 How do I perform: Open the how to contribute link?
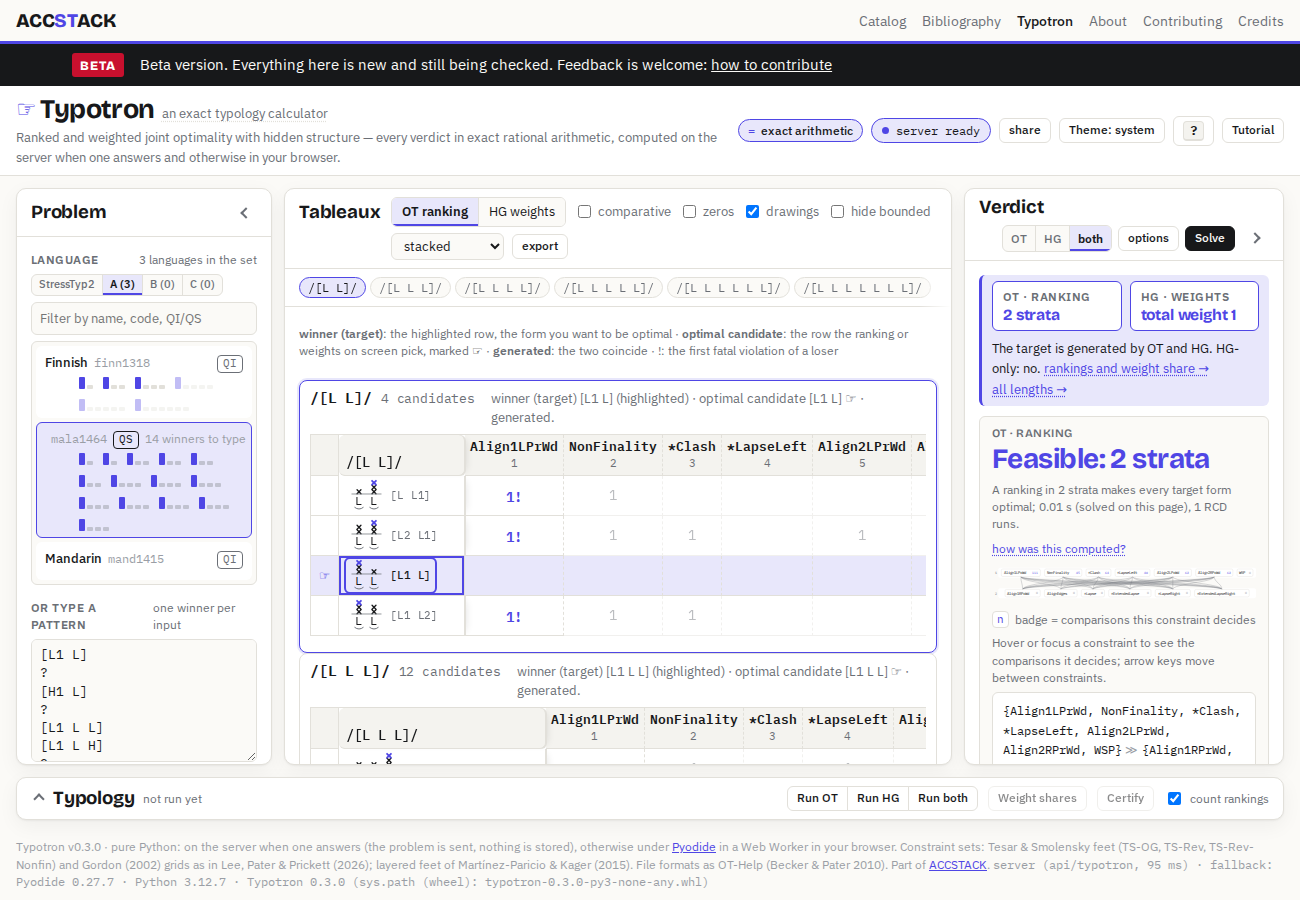[x=771, y=65]
